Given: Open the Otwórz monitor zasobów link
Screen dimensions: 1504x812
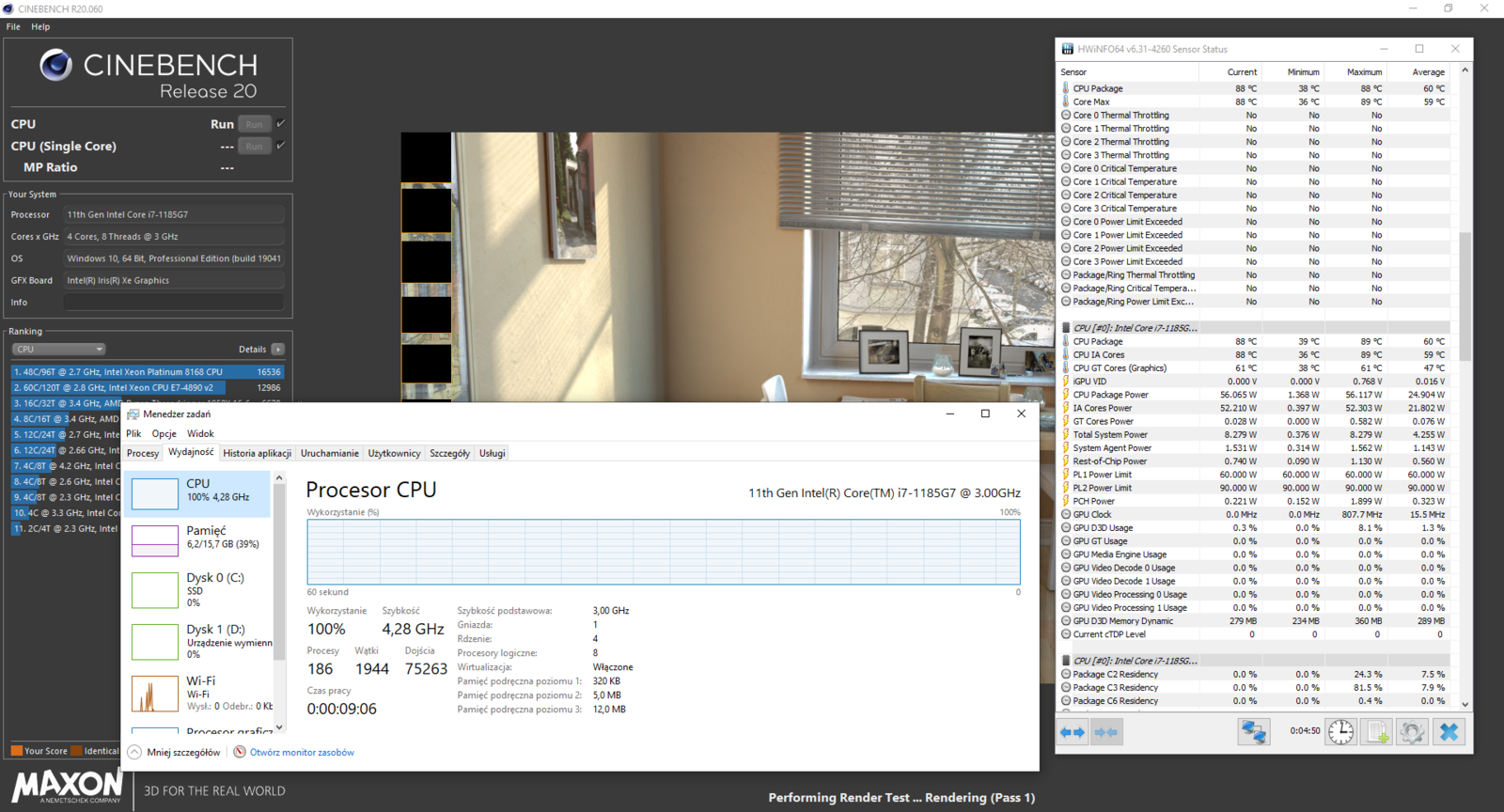Looking at the screenshot, I should pyautogui.click(x=302, y=752).
